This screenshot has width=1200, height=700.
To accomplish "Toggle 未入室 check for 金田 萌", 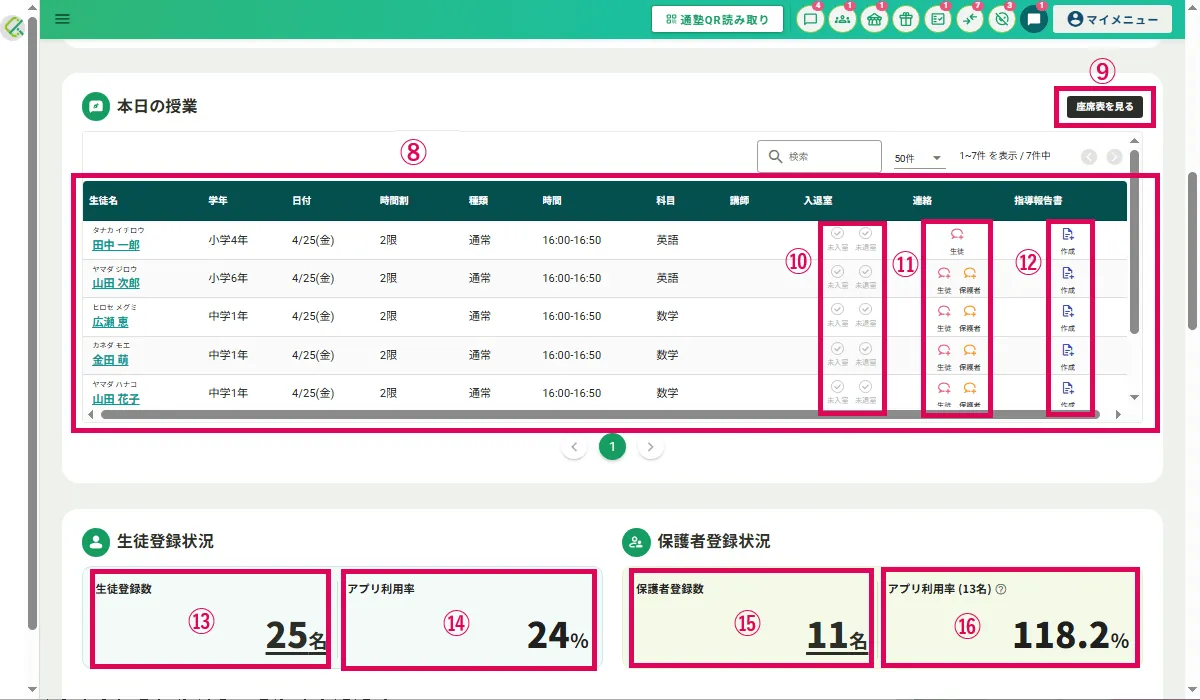I will (x=838, y=348).
